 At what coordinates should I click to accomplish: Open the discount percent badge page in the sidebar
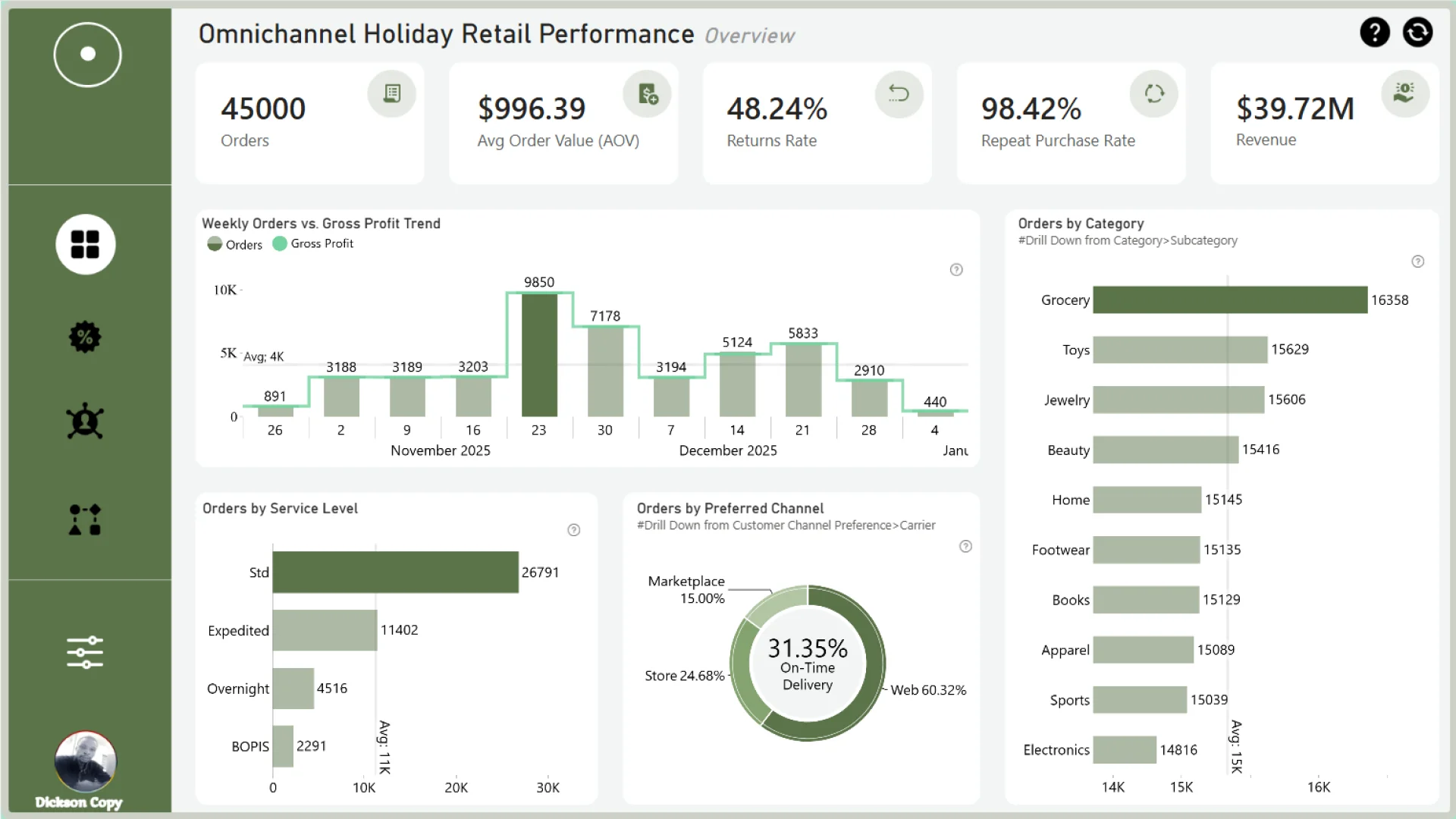coord(85,337)
